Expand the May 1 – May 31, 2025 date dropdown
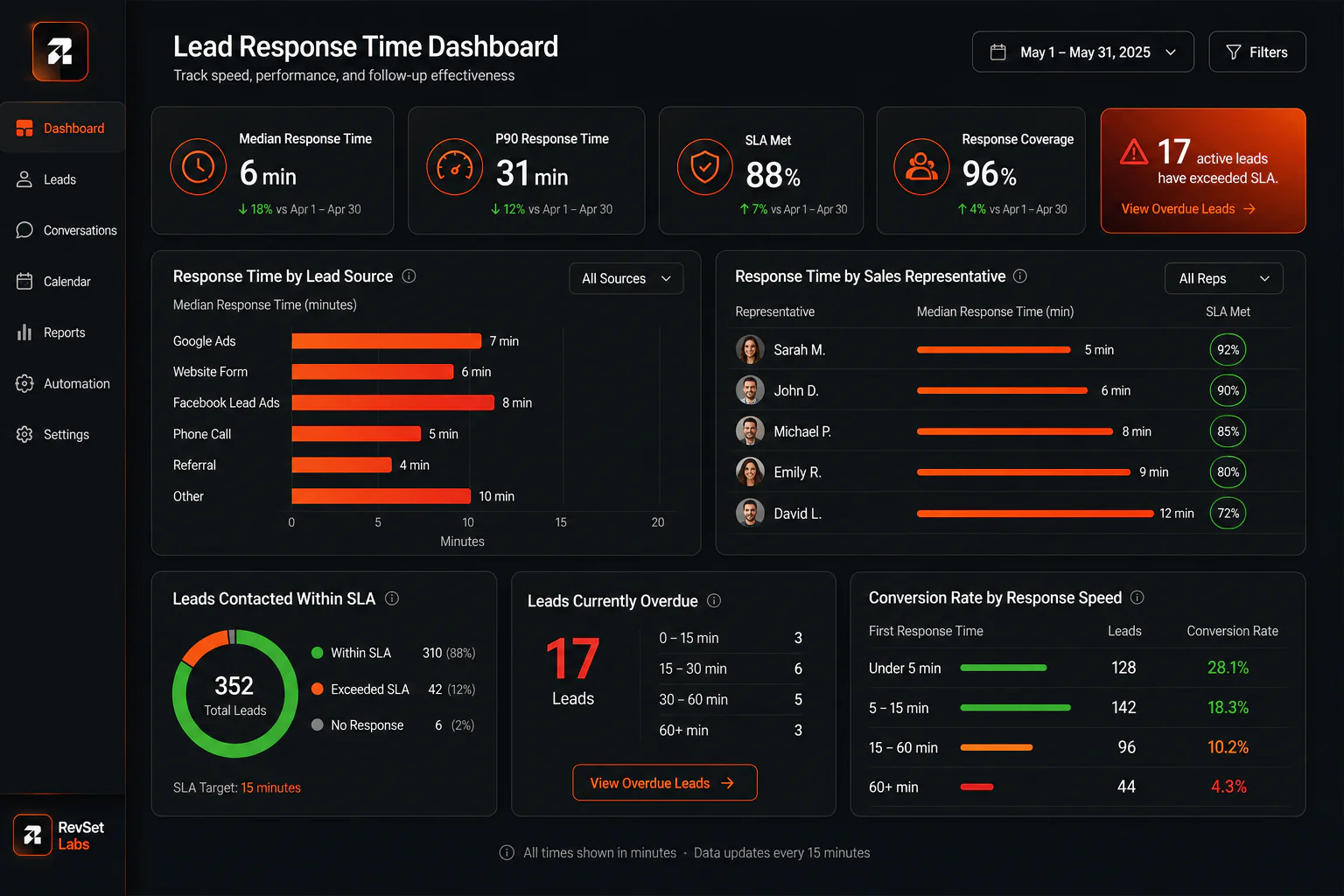Image resolution: width=1344 pixels, height=896 pixels. pos(1083,52)
